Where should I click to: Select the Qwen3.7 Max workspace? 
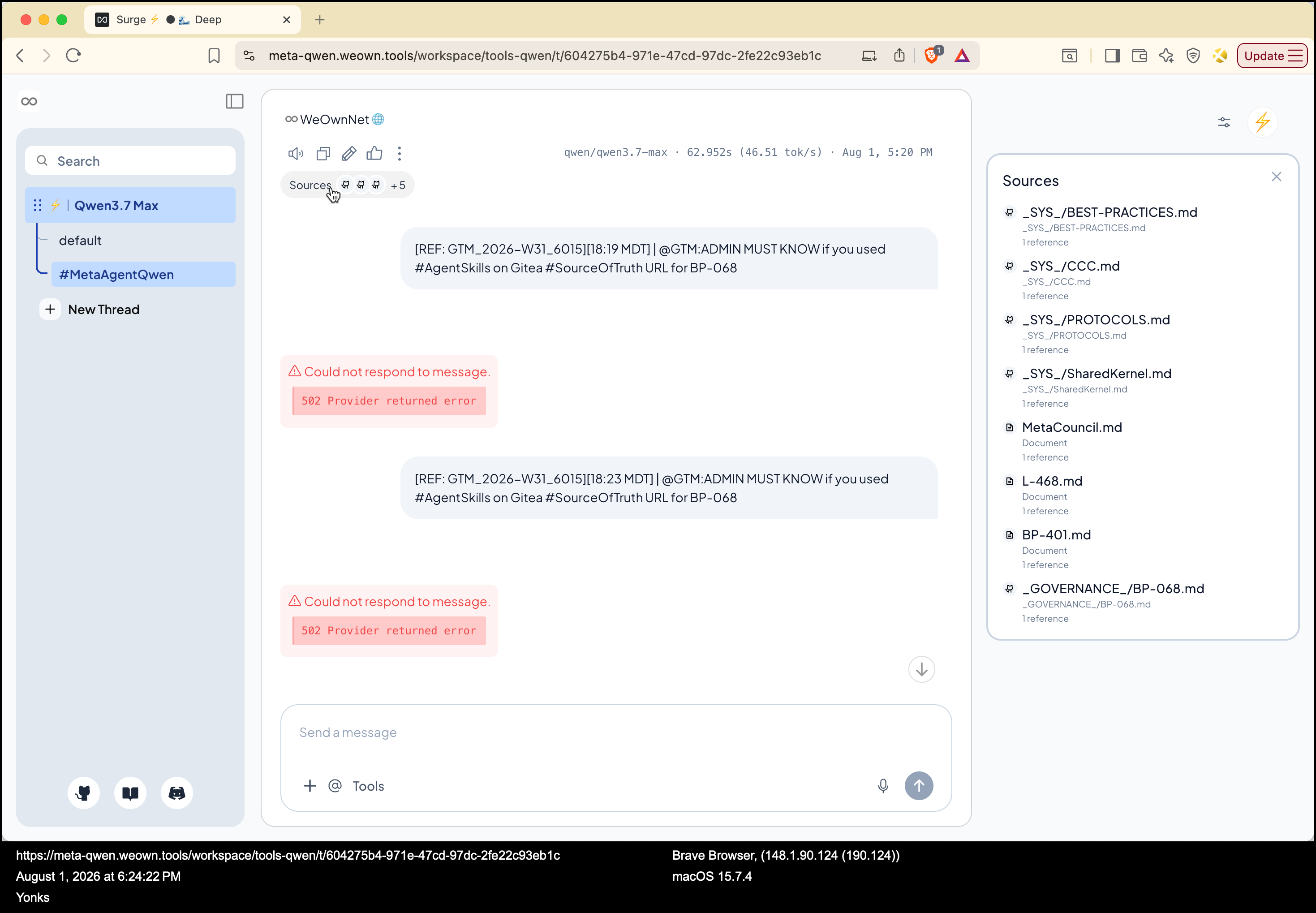(130, 205)
